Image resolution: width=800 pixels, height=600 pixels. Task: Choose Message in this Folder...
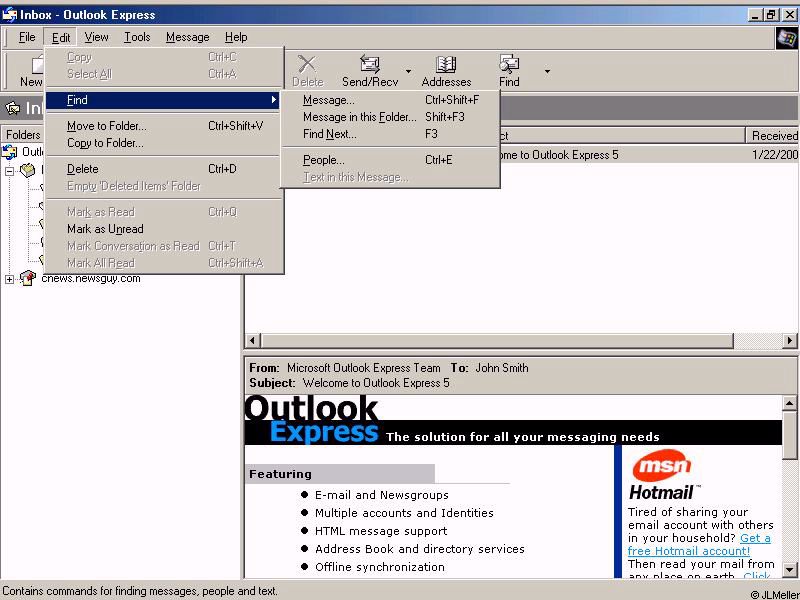pyautogui.click(x=391, y=117)
